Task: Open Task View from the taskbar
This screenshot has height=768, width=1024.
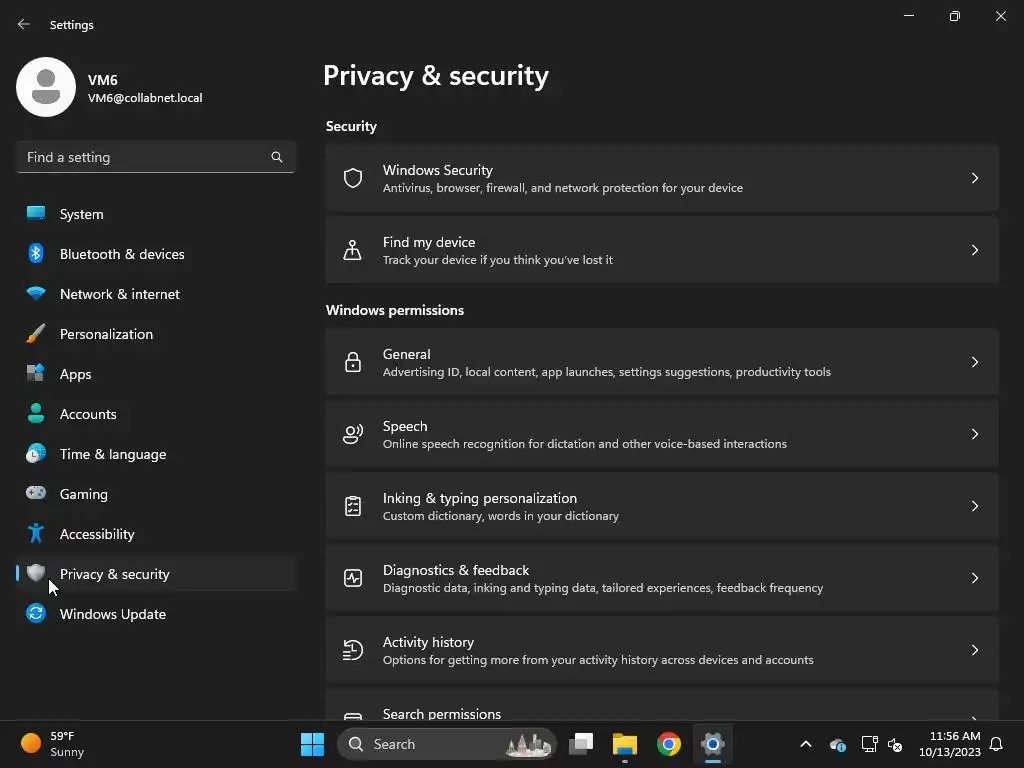Action: point(581,744)
